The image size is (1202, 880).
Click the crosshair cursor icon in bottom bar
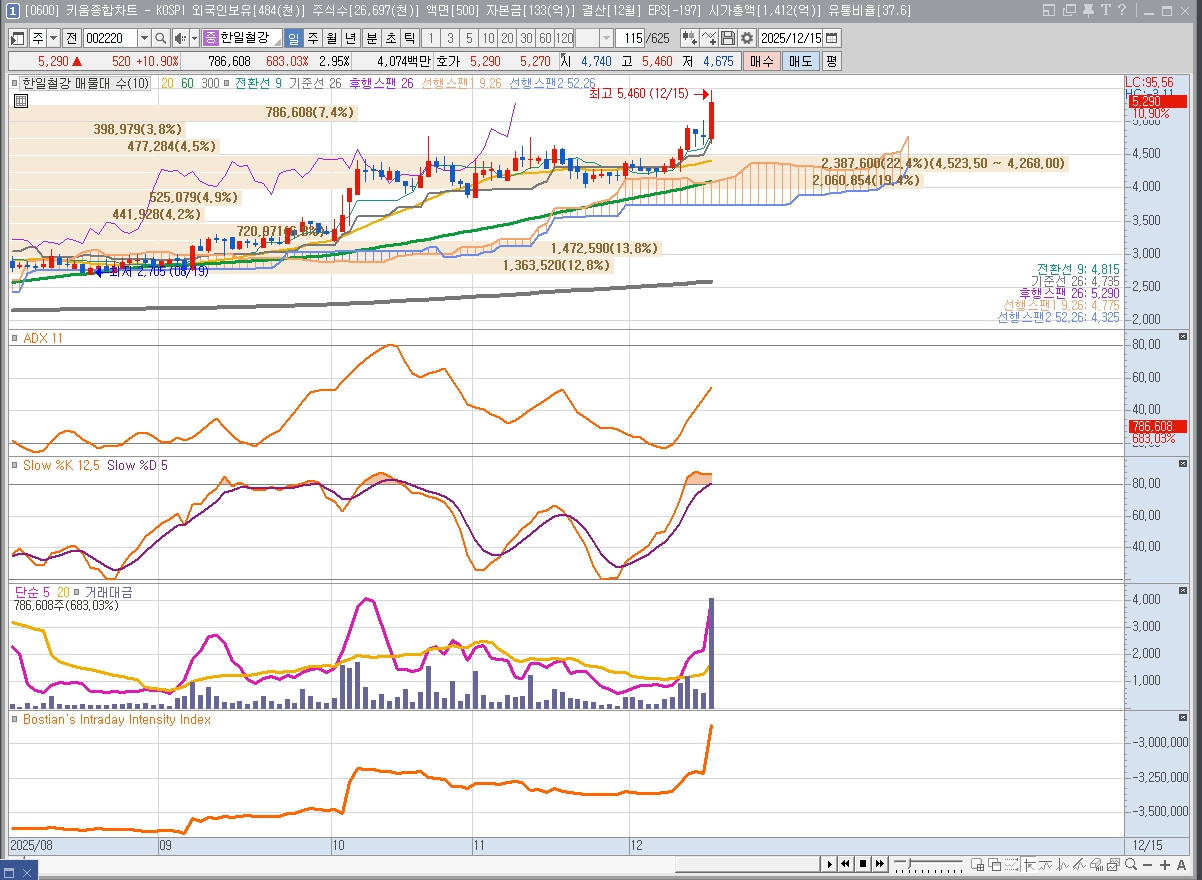[x=1028, y=864]
